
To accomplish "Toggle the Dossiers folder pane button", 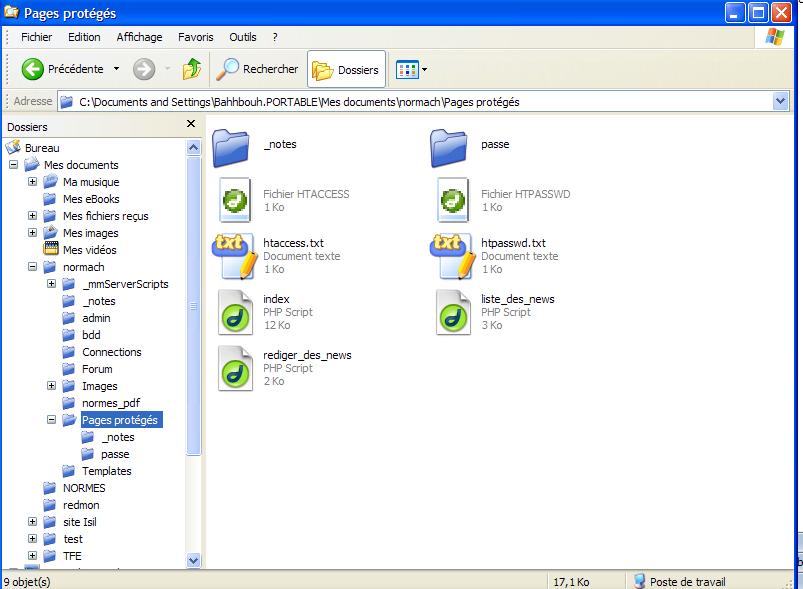I will [346, 69].
